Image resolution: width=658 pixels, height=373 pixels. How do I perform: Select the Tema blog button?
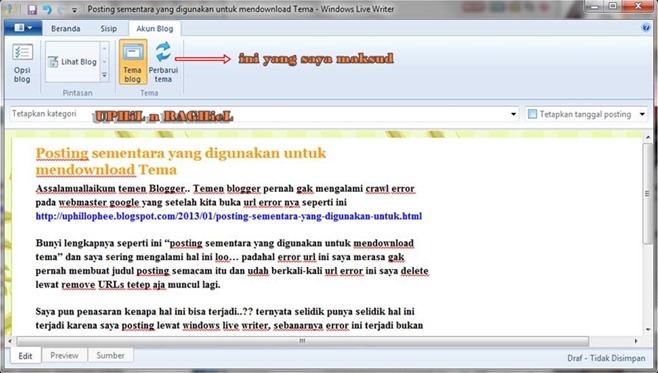[133, 62]
